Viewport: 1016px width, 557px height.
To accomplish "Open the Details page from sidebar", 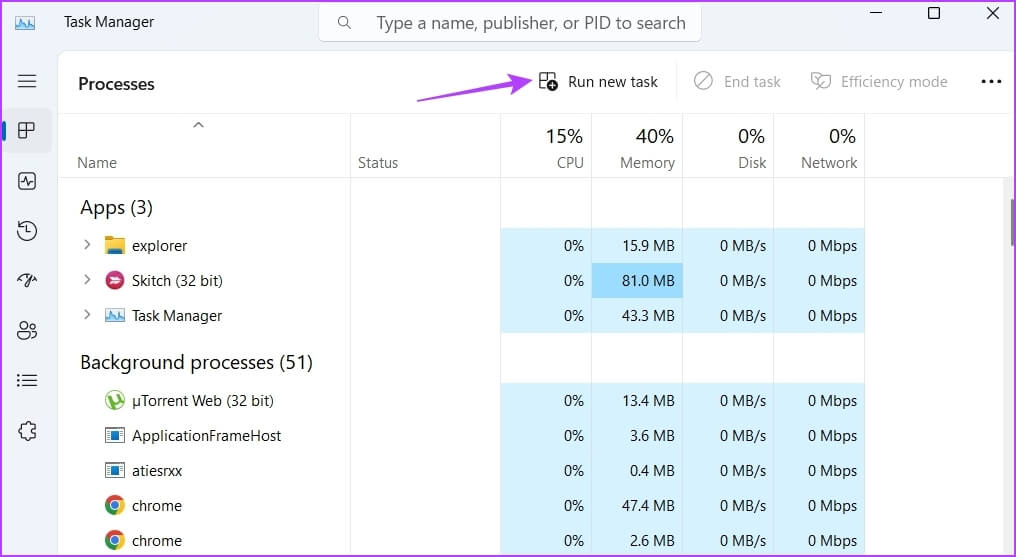I will (x=27, y=380).
